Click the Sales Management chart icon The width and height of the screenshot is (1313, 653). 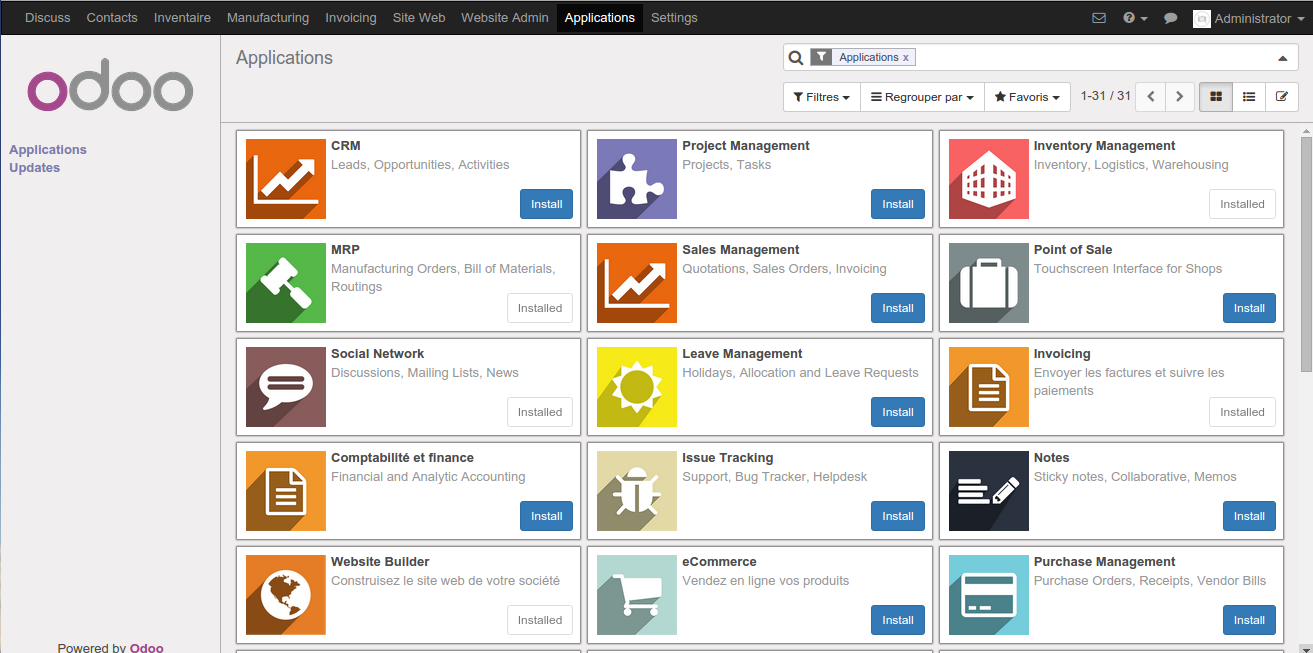tap(637, 283)
